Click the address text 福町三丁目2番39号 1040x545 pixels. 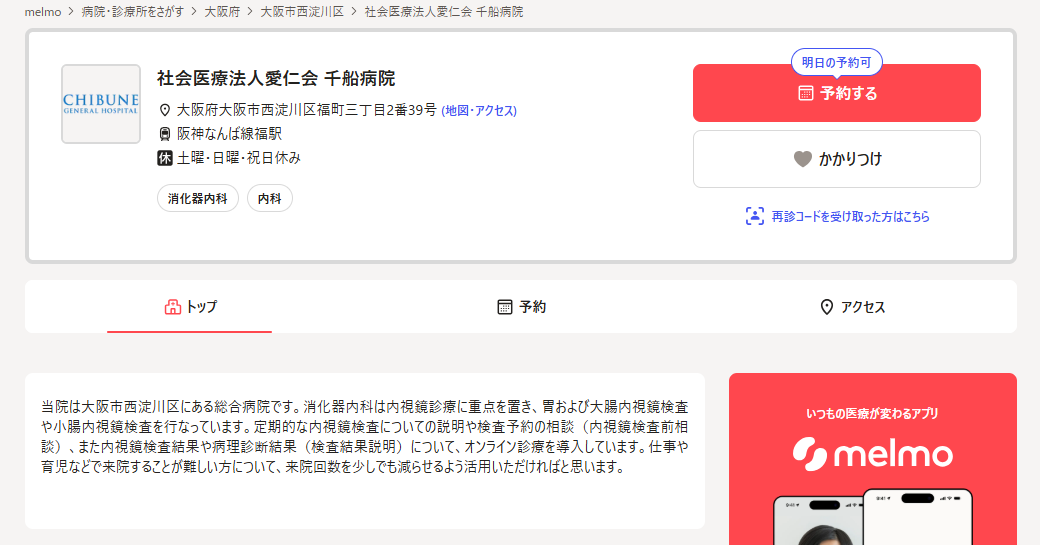[377, 110]
